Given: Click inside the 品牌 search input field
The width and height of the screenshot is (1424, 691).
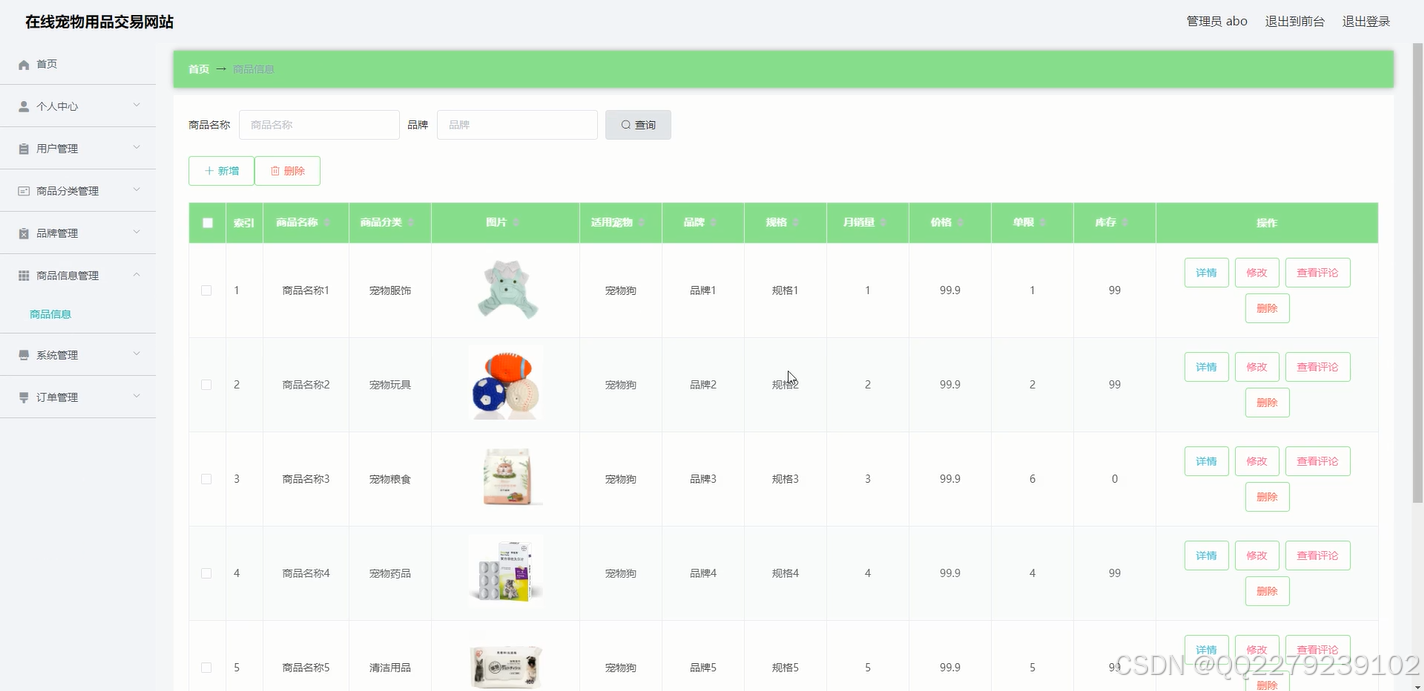Looking at the screenshot, I should coord(516,124).
